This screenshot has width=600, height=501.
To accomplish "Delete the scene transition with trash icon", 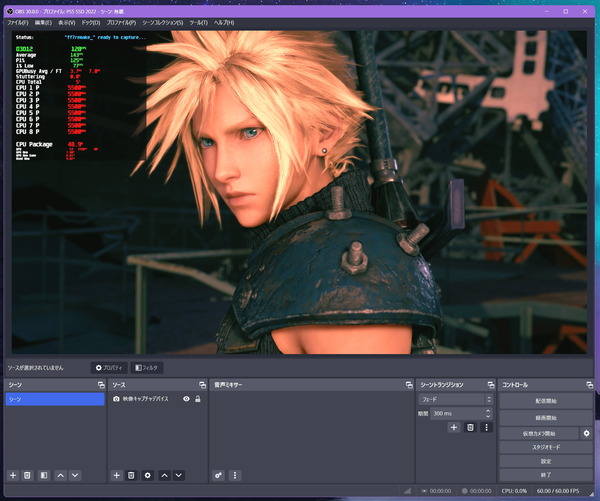I will [x=470, y=427].
